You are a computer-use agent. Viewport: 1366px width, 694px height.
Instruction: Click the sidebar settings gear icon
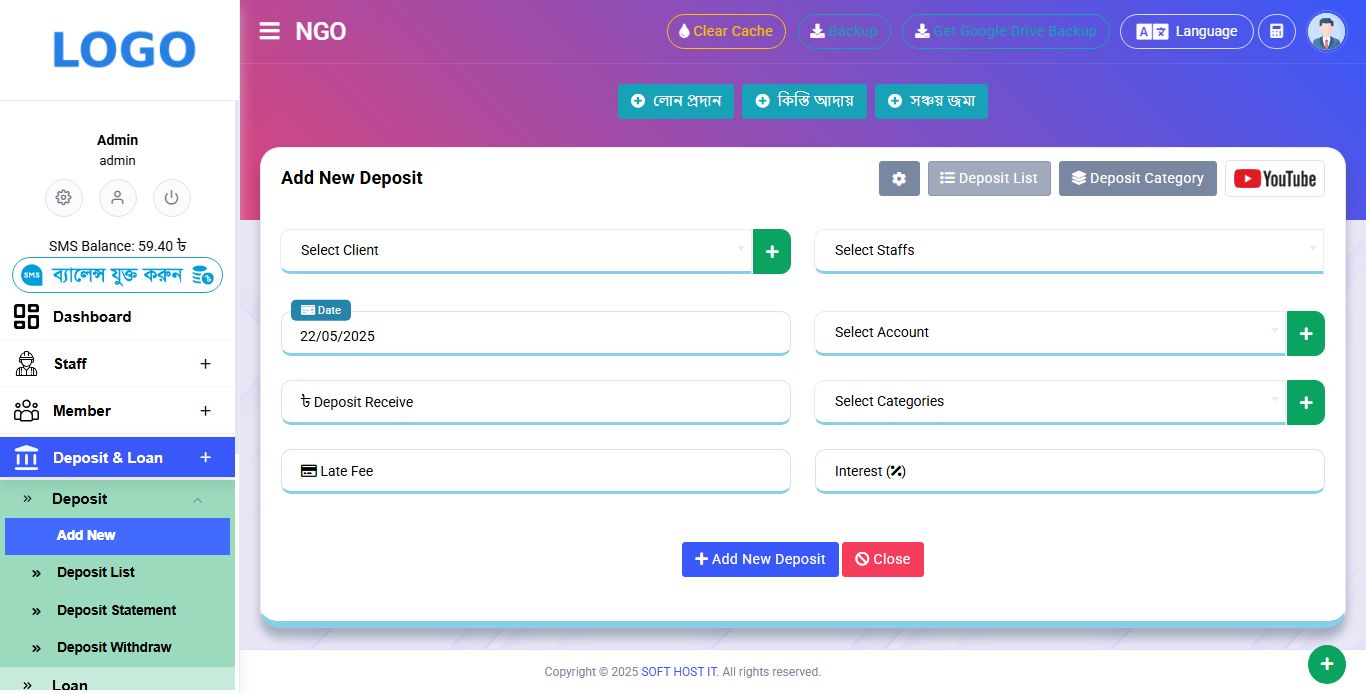click(64, 197)
